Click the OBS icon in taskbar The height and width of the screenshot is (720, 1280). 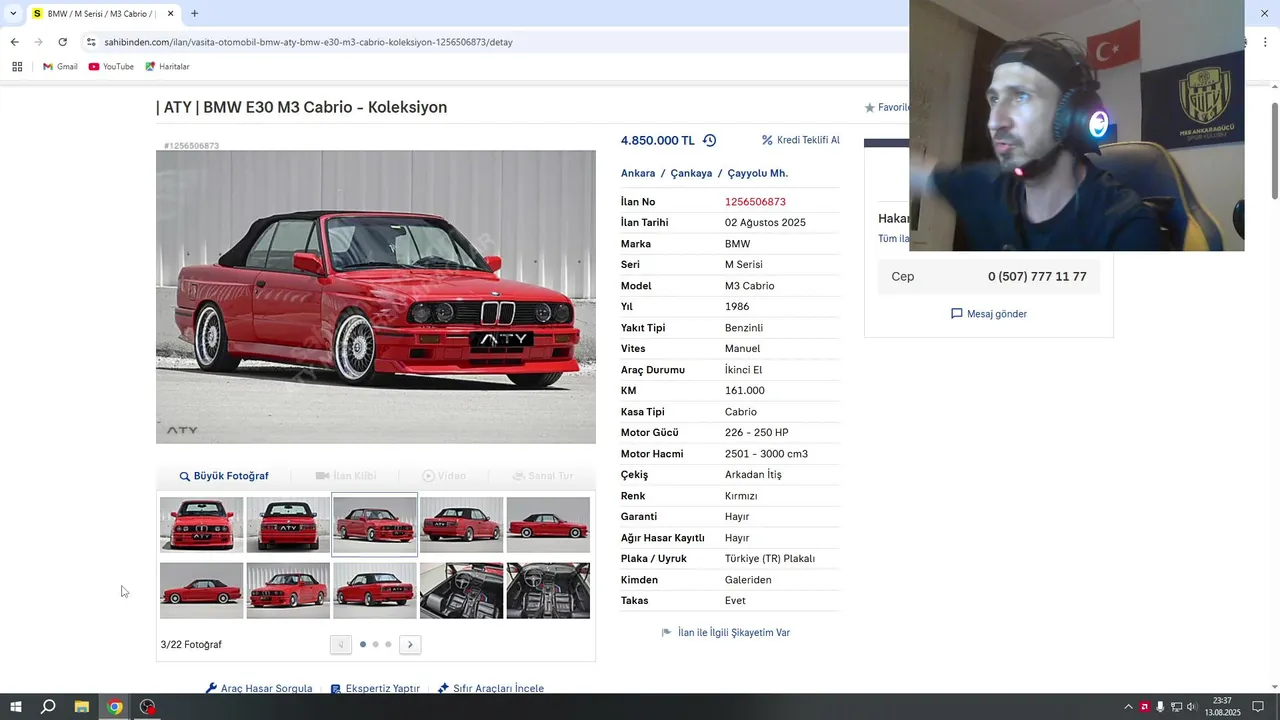point(148,707)
